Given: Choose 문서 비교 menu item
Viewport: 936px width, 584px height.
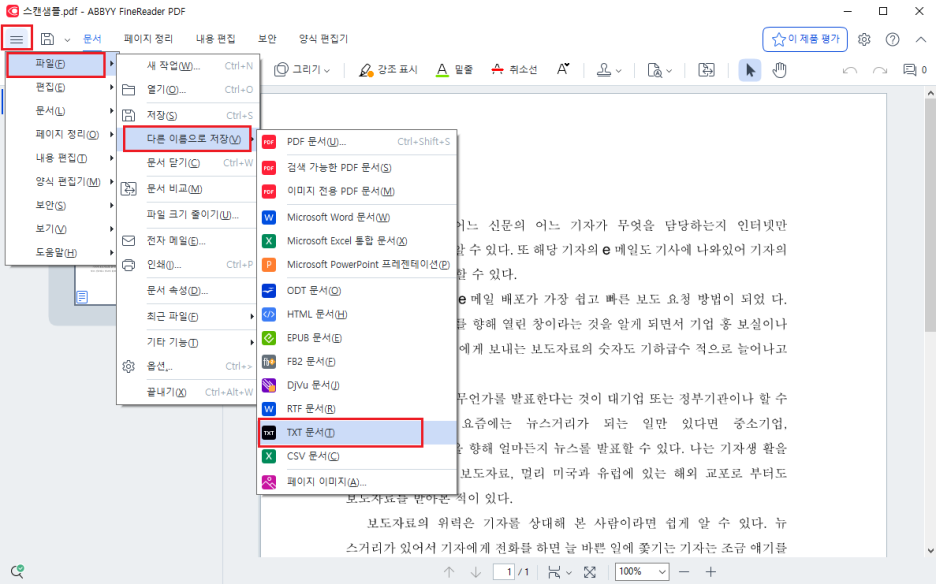Looking at the screenshot, I should coord(187,189).
